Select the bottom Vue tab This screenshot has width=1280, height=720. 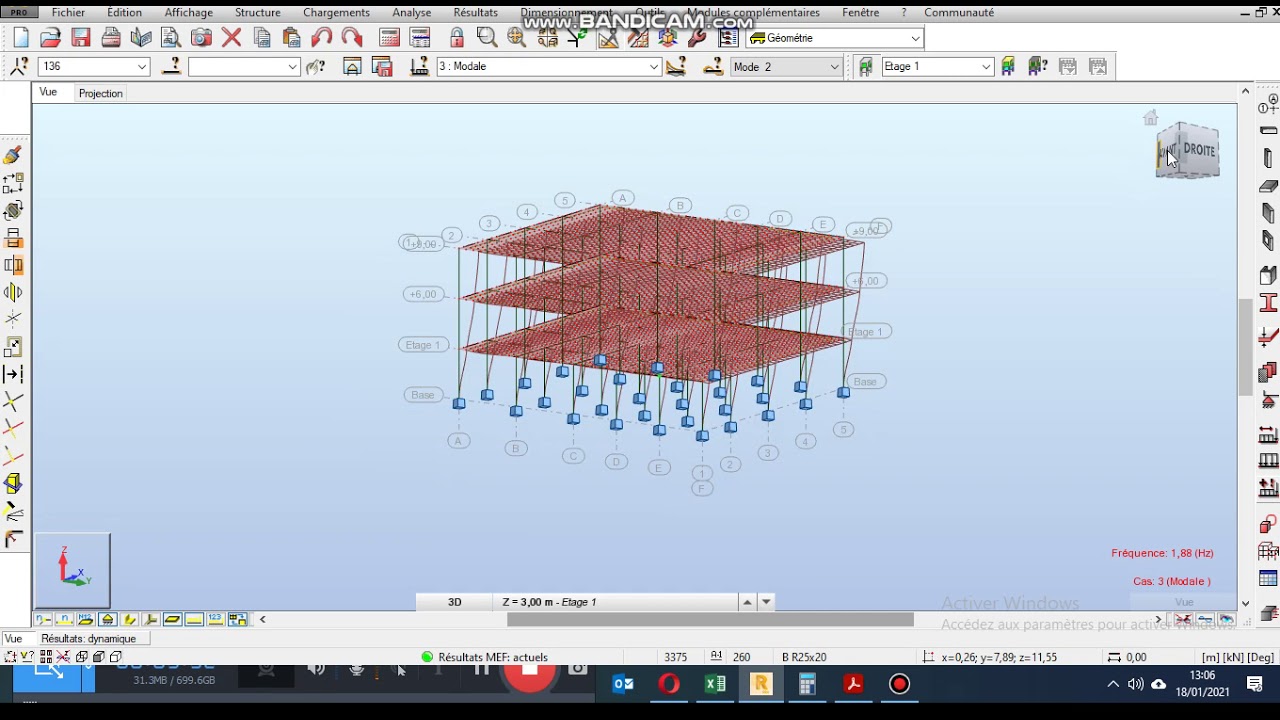point(13,639)
